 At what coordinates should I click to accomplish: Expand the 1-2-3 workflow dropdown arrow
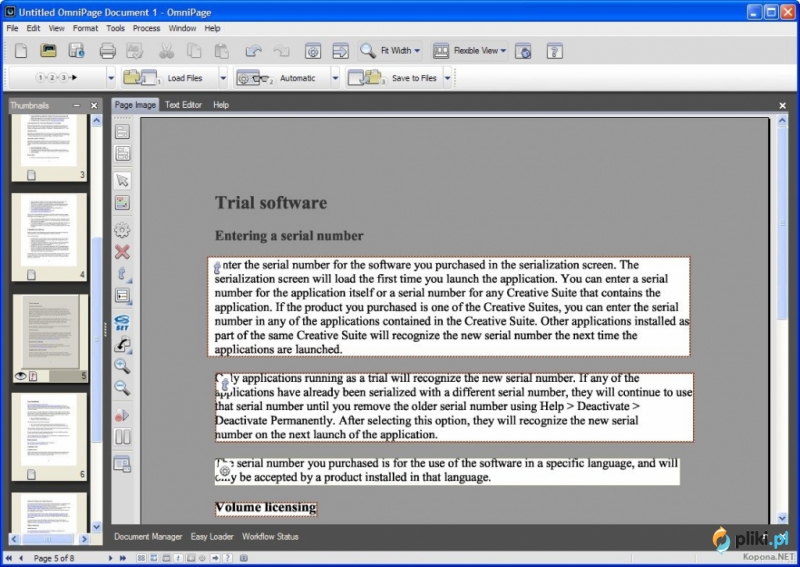111,78
